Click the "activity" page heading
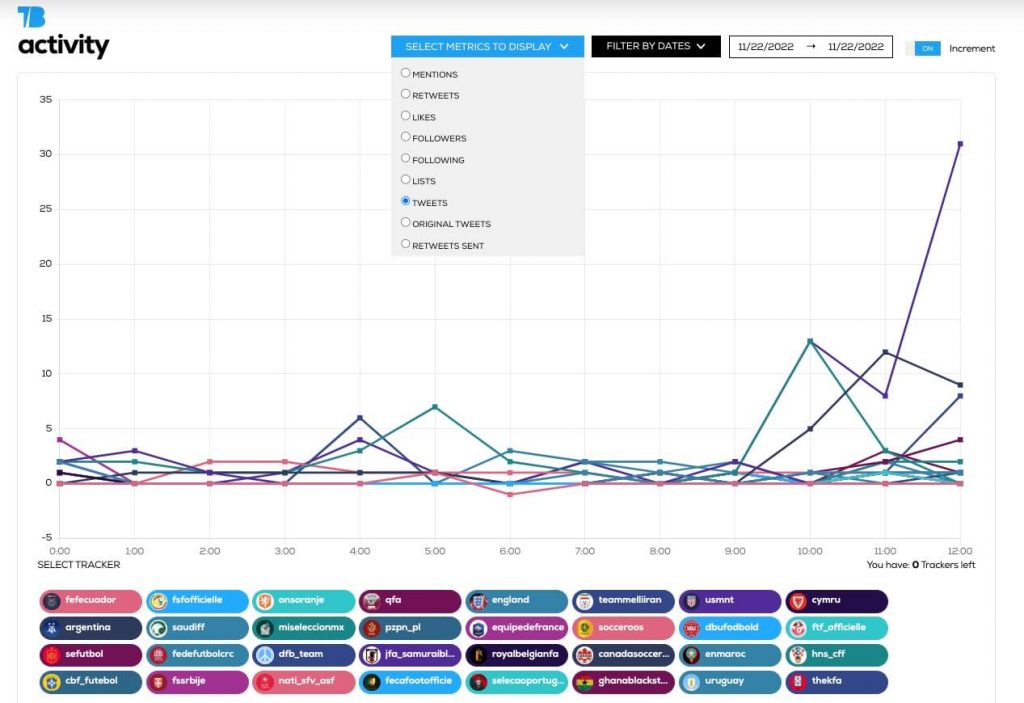Viewport: 1024px width, 703px height. pyautogui.click(x=63, y=46)
